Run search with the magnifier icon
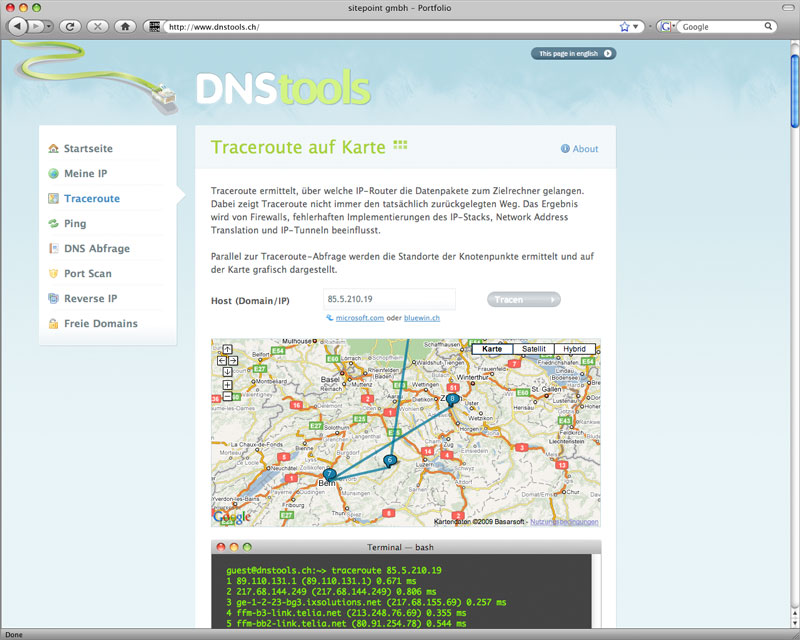 (x=768, y=26)
